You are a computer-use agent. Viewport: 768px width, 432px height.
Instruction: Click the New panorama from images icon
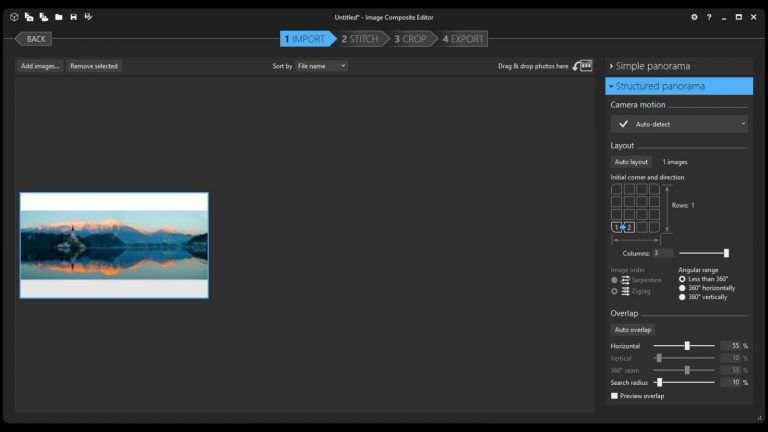pyautogui.click(x=29, y=17)
